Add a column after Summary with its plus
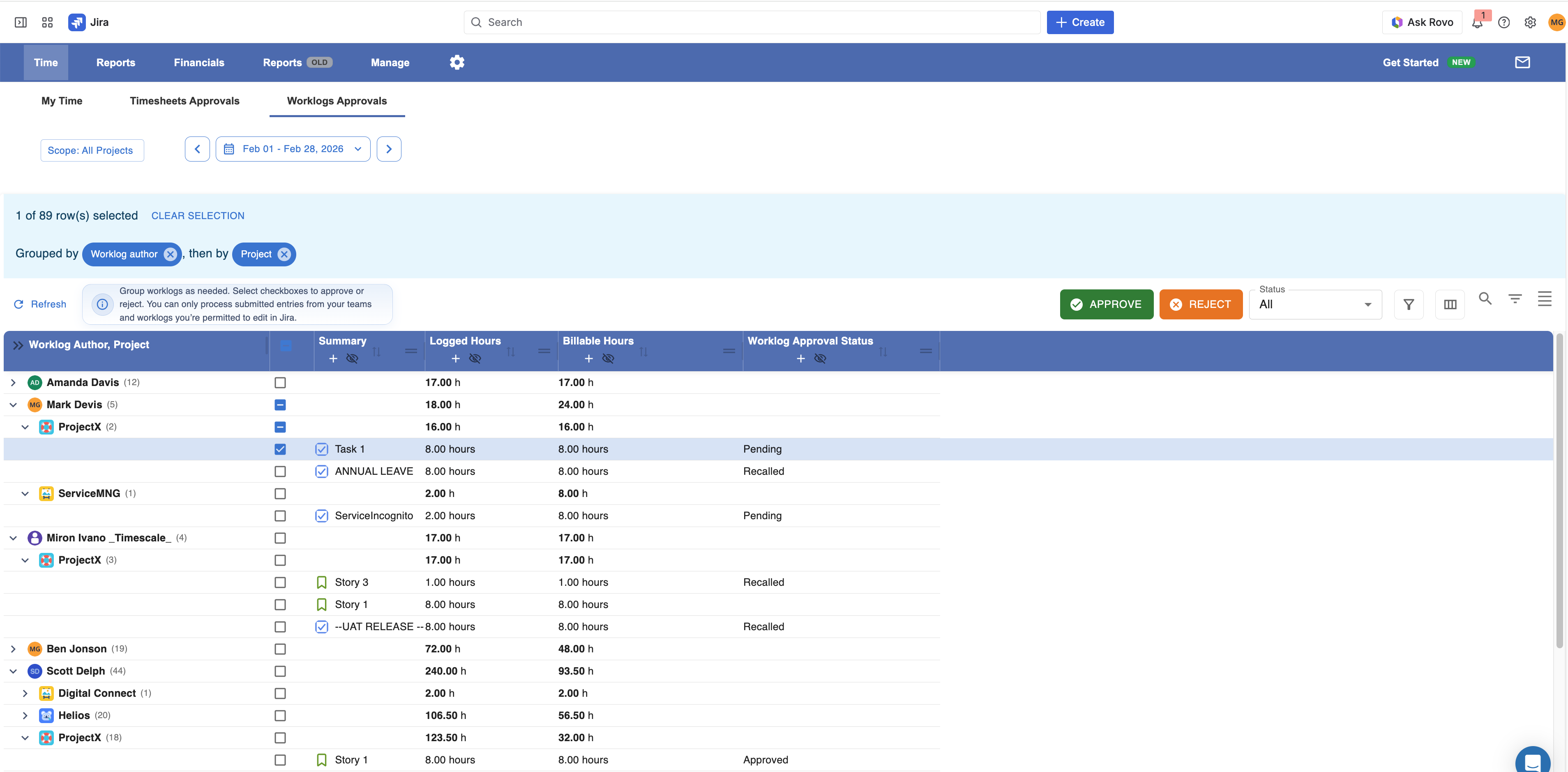 pyautogui.click(x=333, y=358)
